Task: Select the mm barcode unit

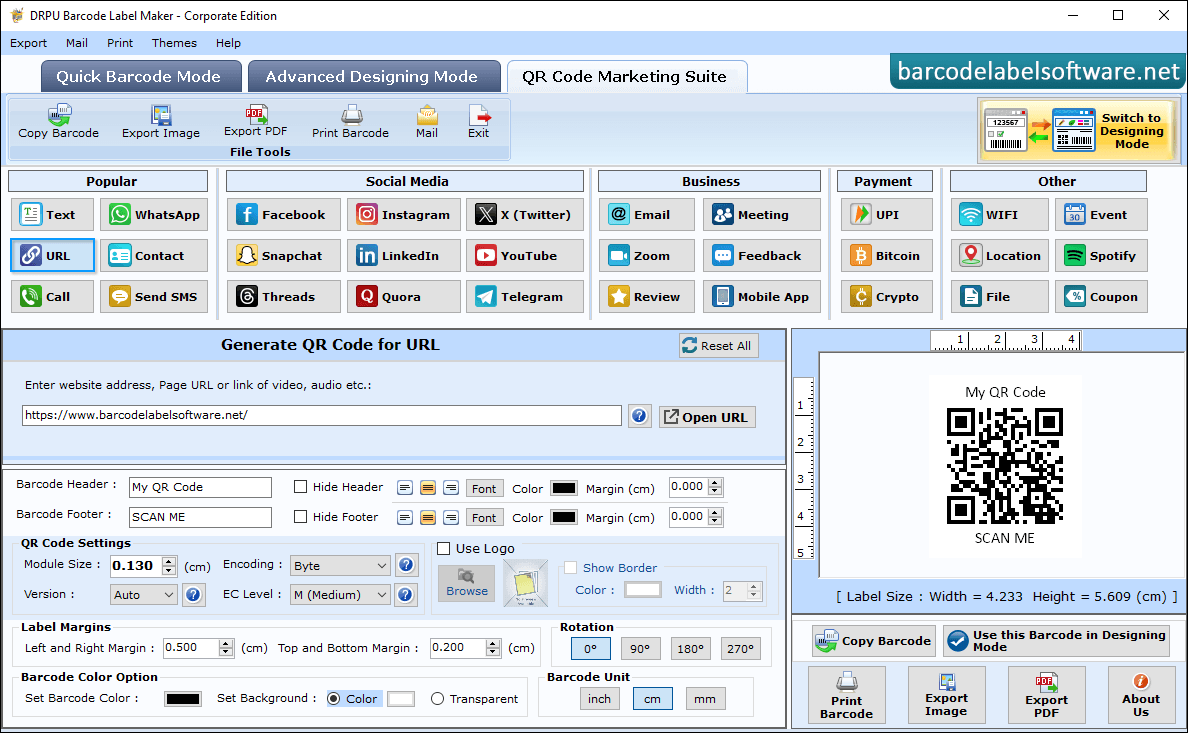Action: click(705, 699)
